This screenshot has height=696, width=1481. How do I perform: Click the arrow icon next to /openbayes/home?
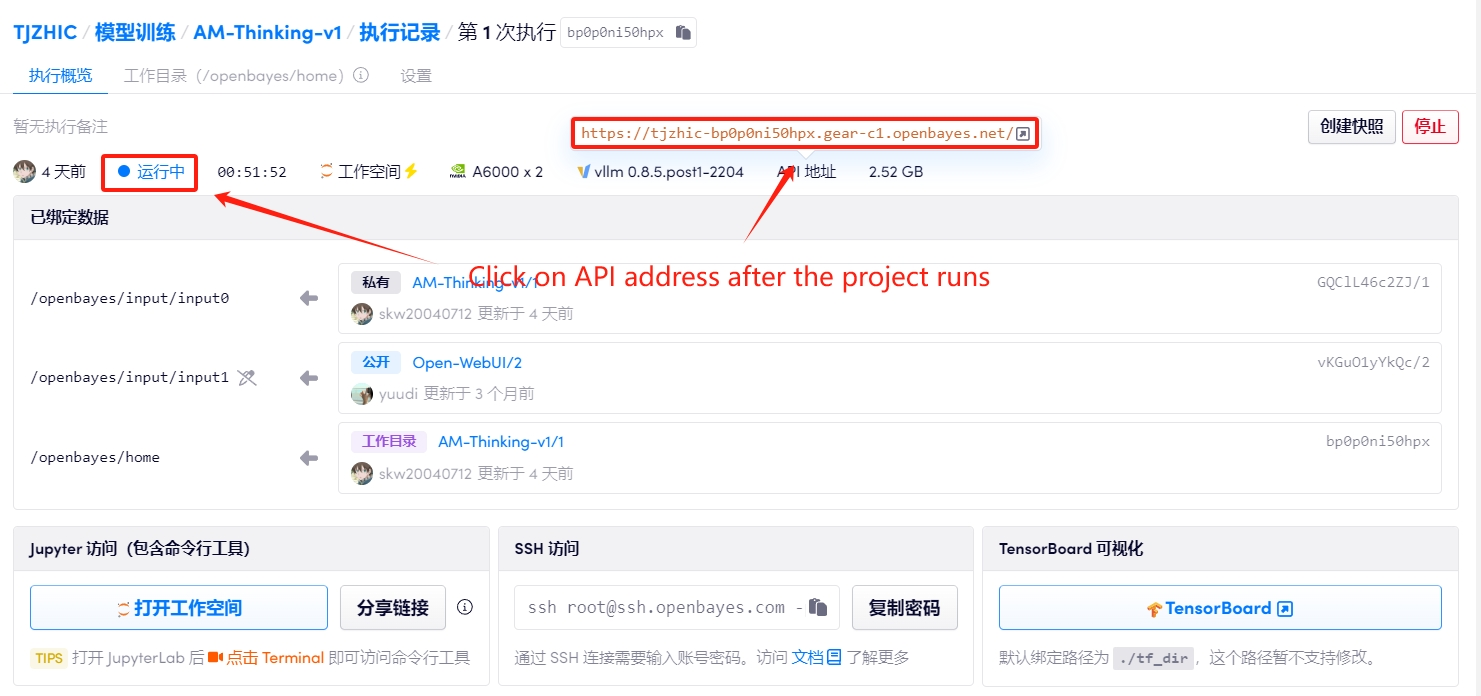(x=309, y=458)
